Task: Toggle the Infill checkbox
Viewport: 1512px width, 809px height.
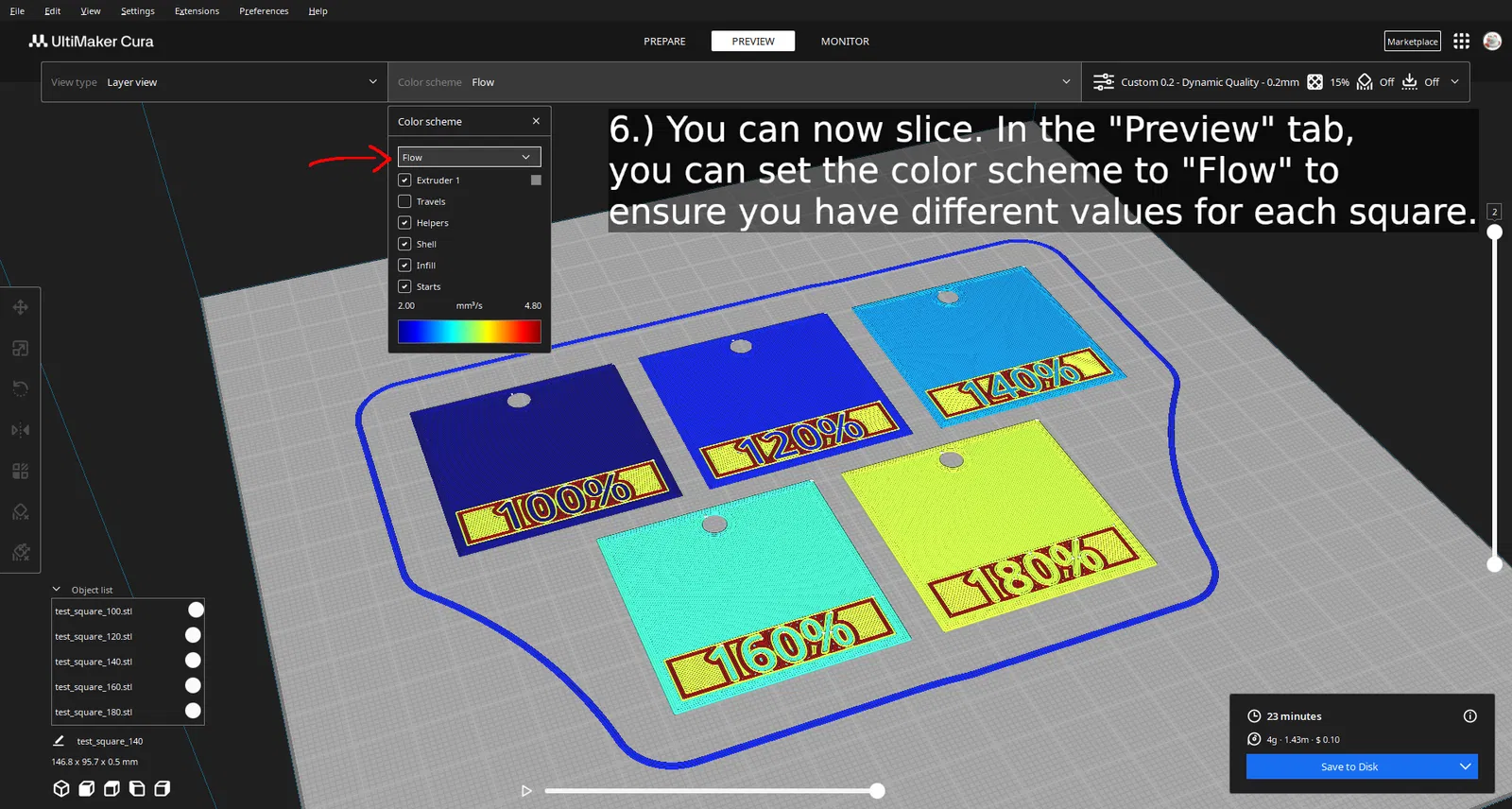Action: pos(404,265)
